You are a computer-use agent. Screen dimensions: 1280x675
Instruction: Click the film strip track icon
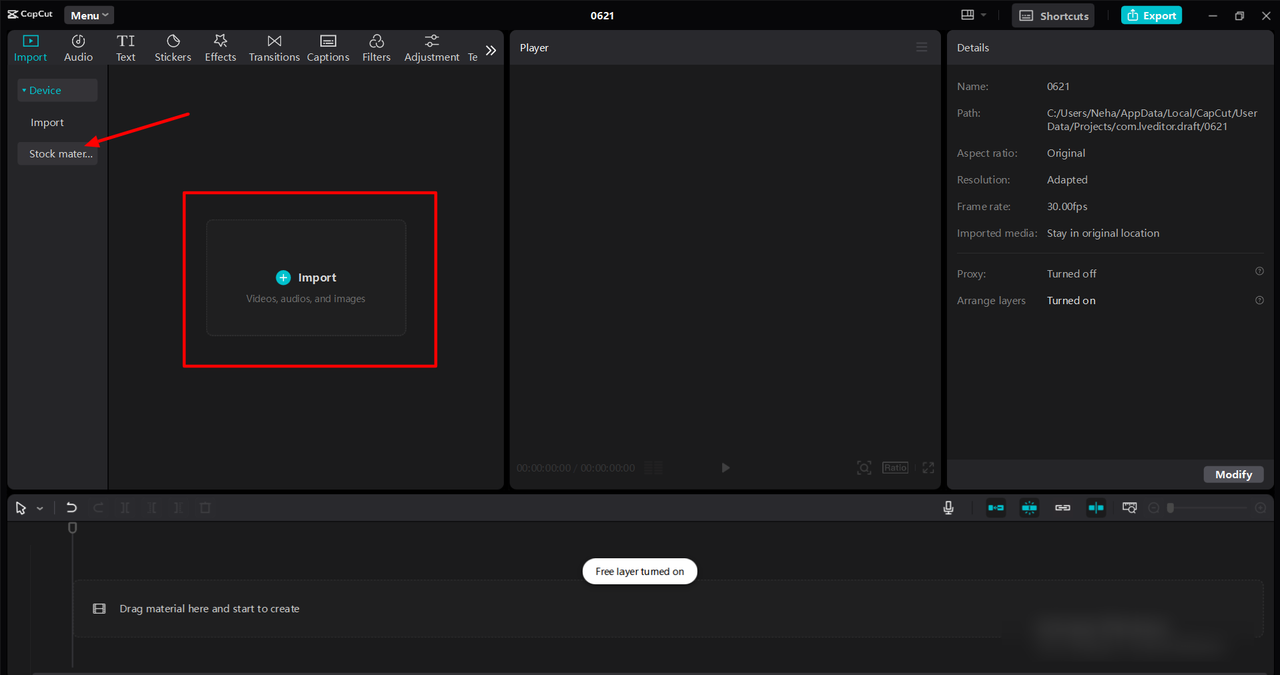[99, 608]
